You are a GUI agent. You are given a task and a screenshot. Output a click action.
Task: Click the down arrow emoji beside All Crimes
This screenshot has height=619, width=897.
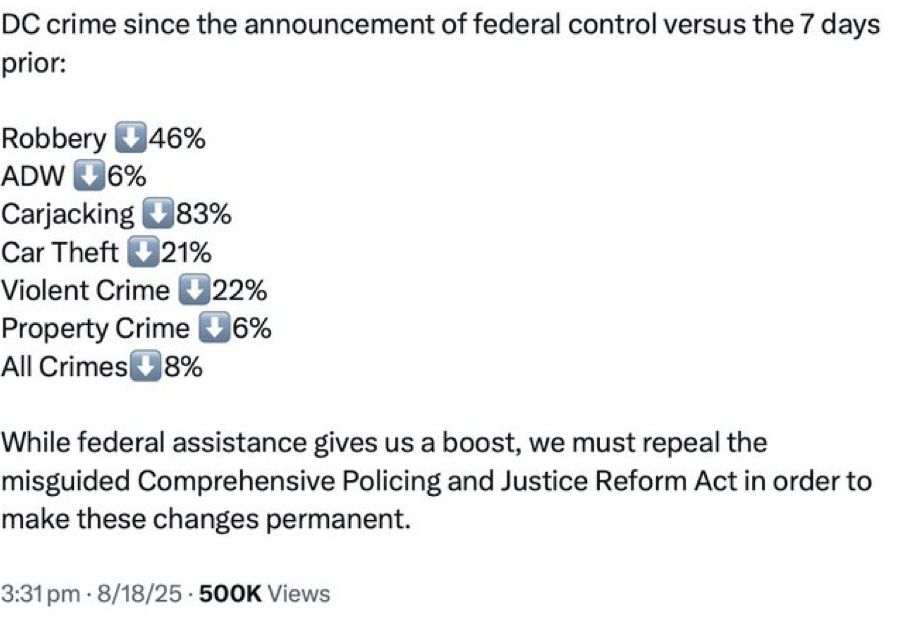tap(146, 366)
